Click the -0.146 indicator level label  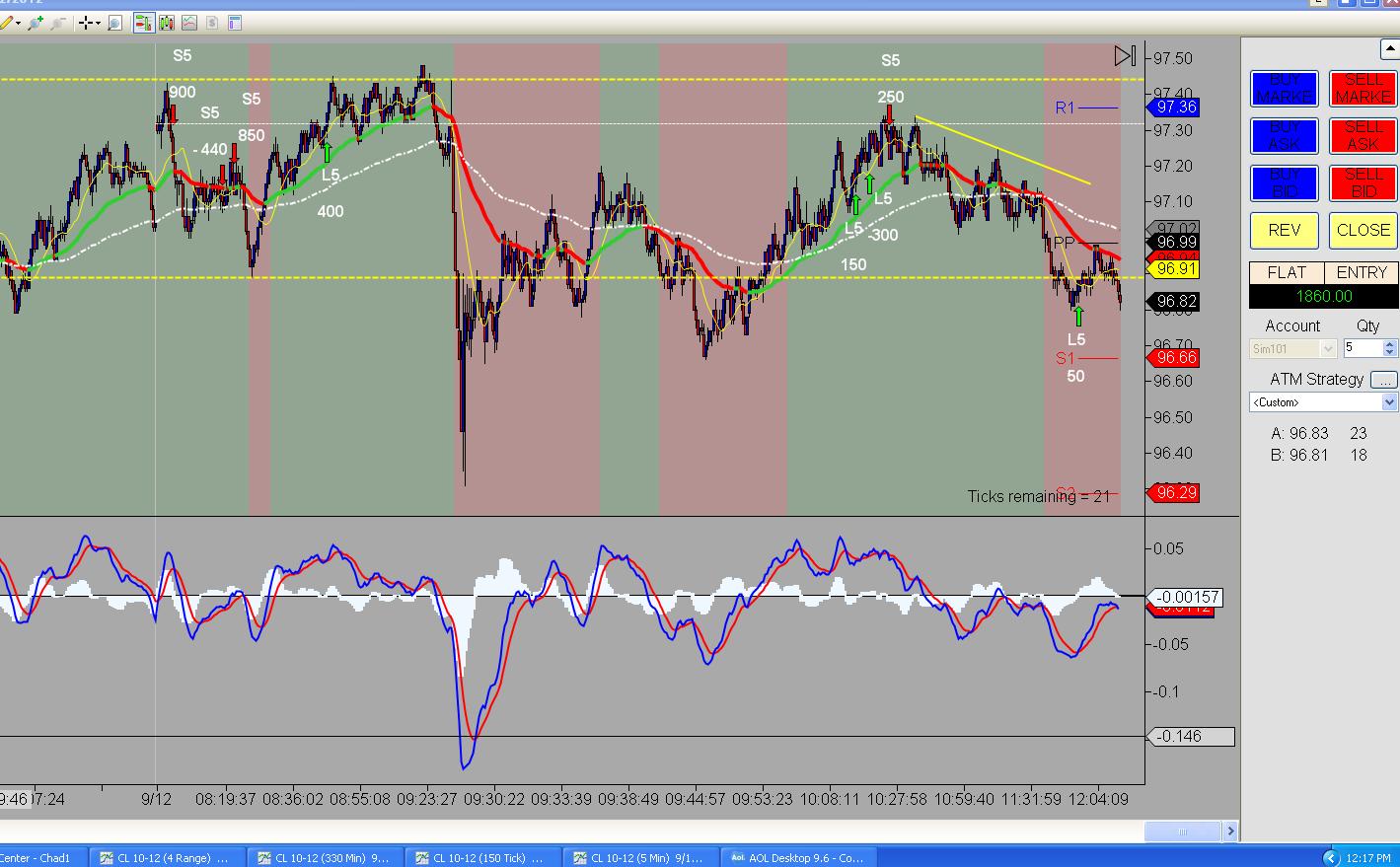(x=1193, y=737)
